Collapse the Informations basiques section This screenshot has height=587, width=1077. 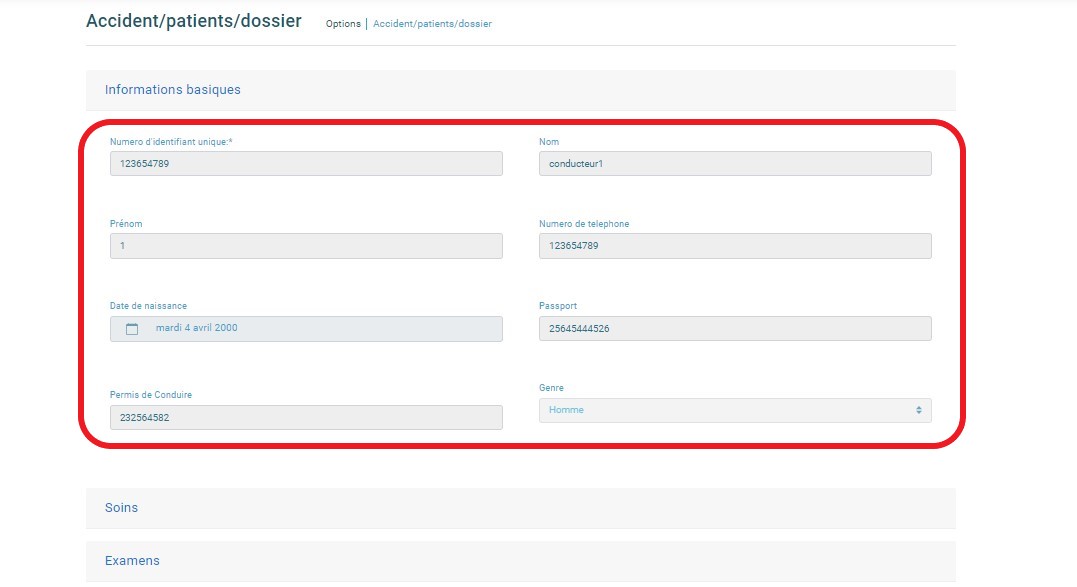click(x=521, y=90)
